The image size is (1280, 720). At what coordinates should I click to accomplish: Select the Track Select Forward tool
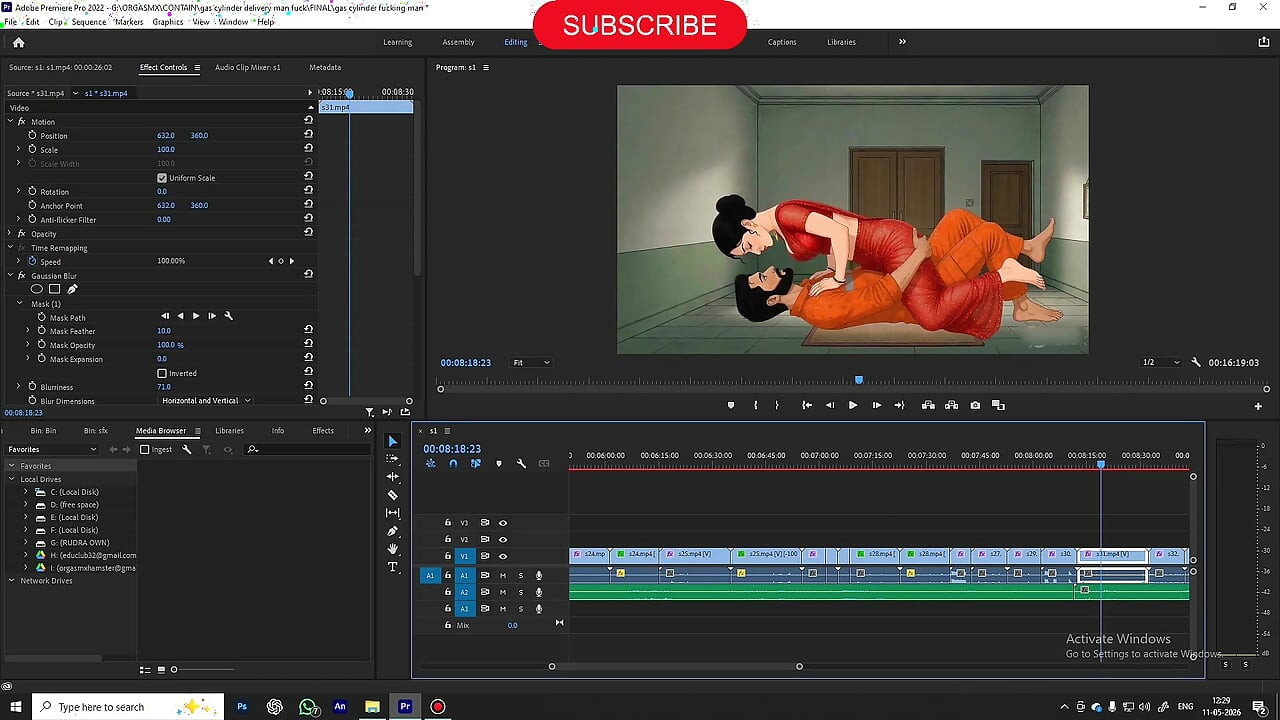point(392,459)
